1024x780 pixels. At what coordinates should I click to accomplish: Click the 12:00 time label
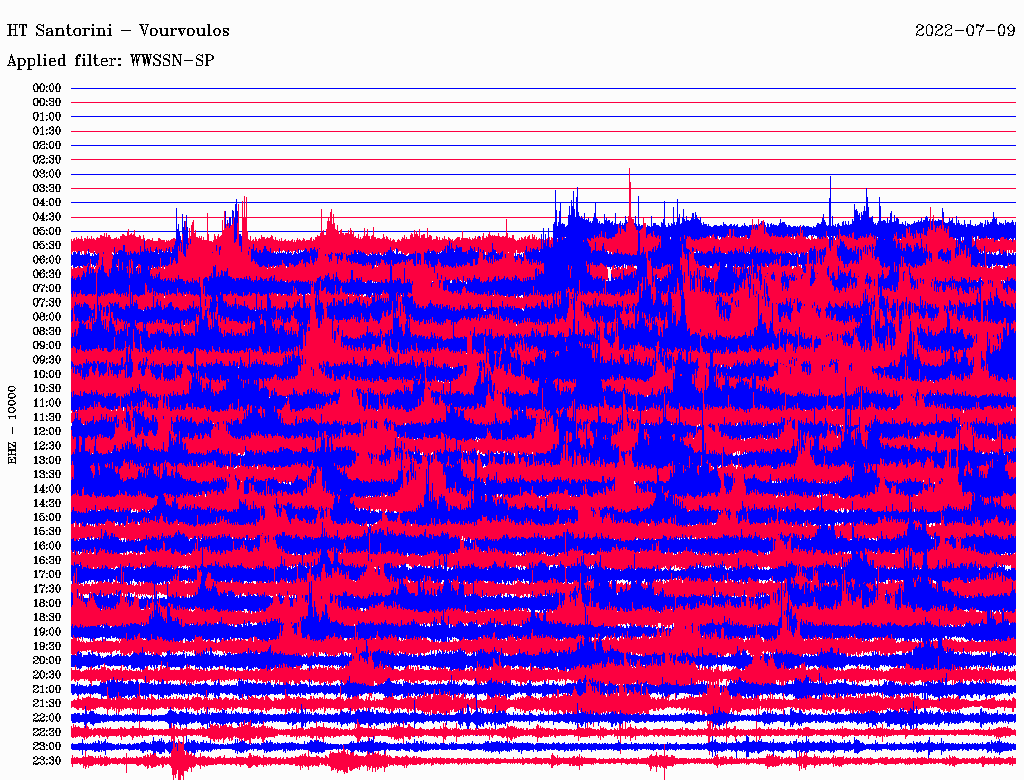coord(47,431)
